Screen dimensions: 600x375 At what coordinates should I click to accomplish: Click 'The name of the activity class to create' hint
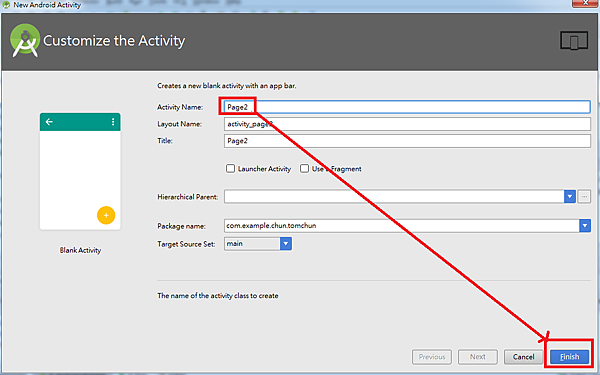218,296
